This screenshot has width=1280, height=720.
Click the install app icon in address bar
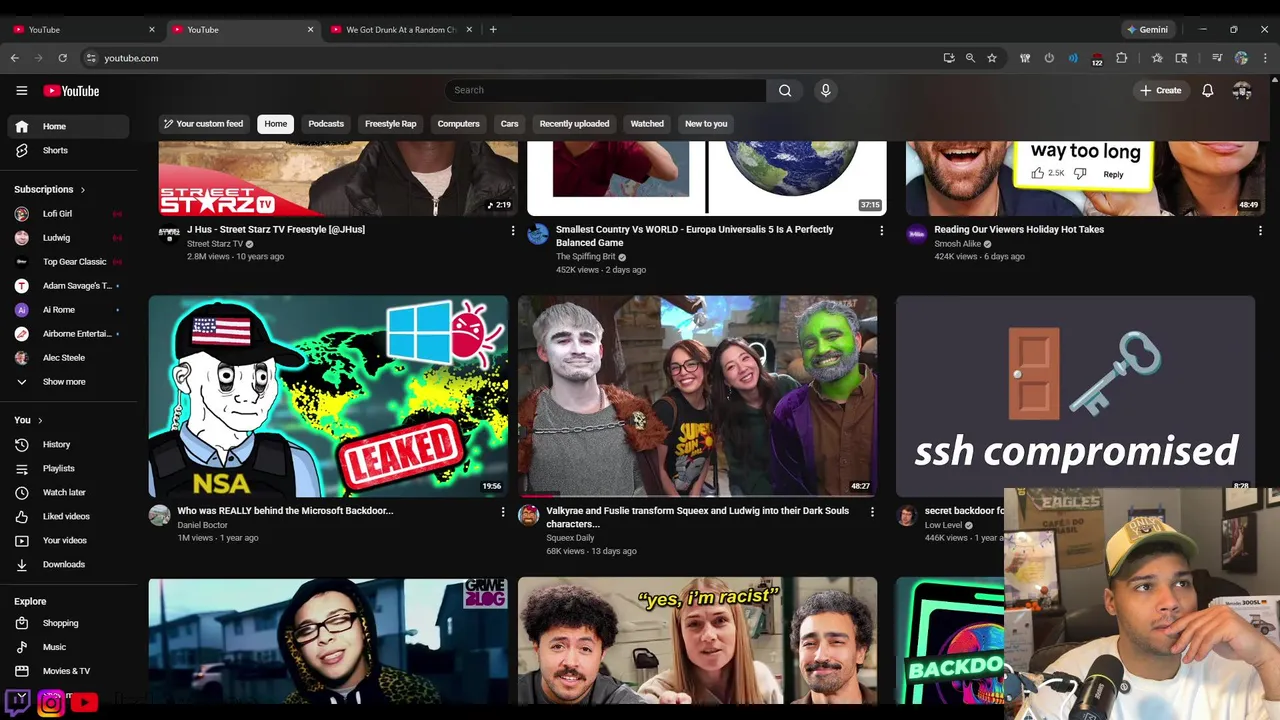point(948,58)
